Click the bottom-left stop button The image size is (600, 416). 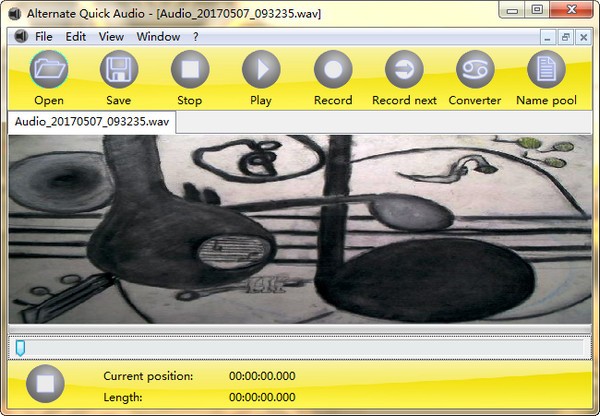click(45, 383)
